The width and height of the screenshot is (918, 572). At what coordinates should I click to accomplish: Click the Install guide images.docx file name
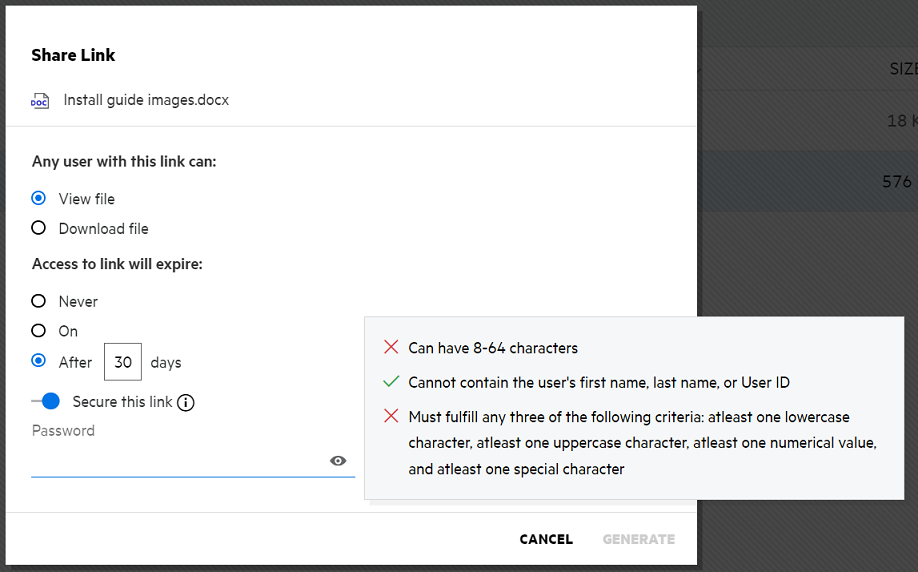146,100
